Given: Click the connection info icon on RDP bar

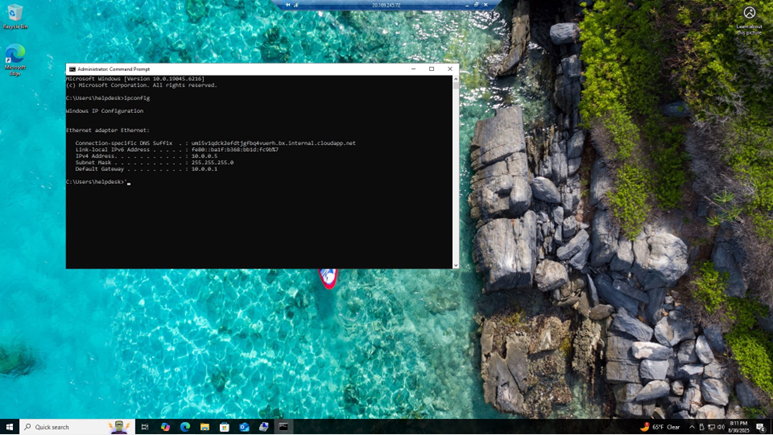Looking at the screenshot, I should point(296,5).
